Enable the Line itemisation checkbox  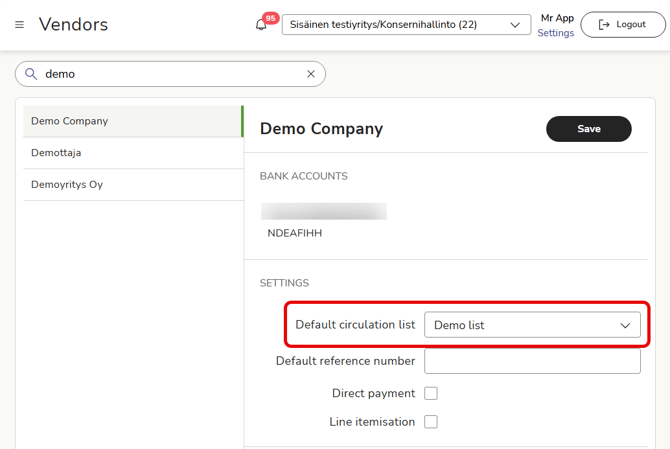[431, 422]
